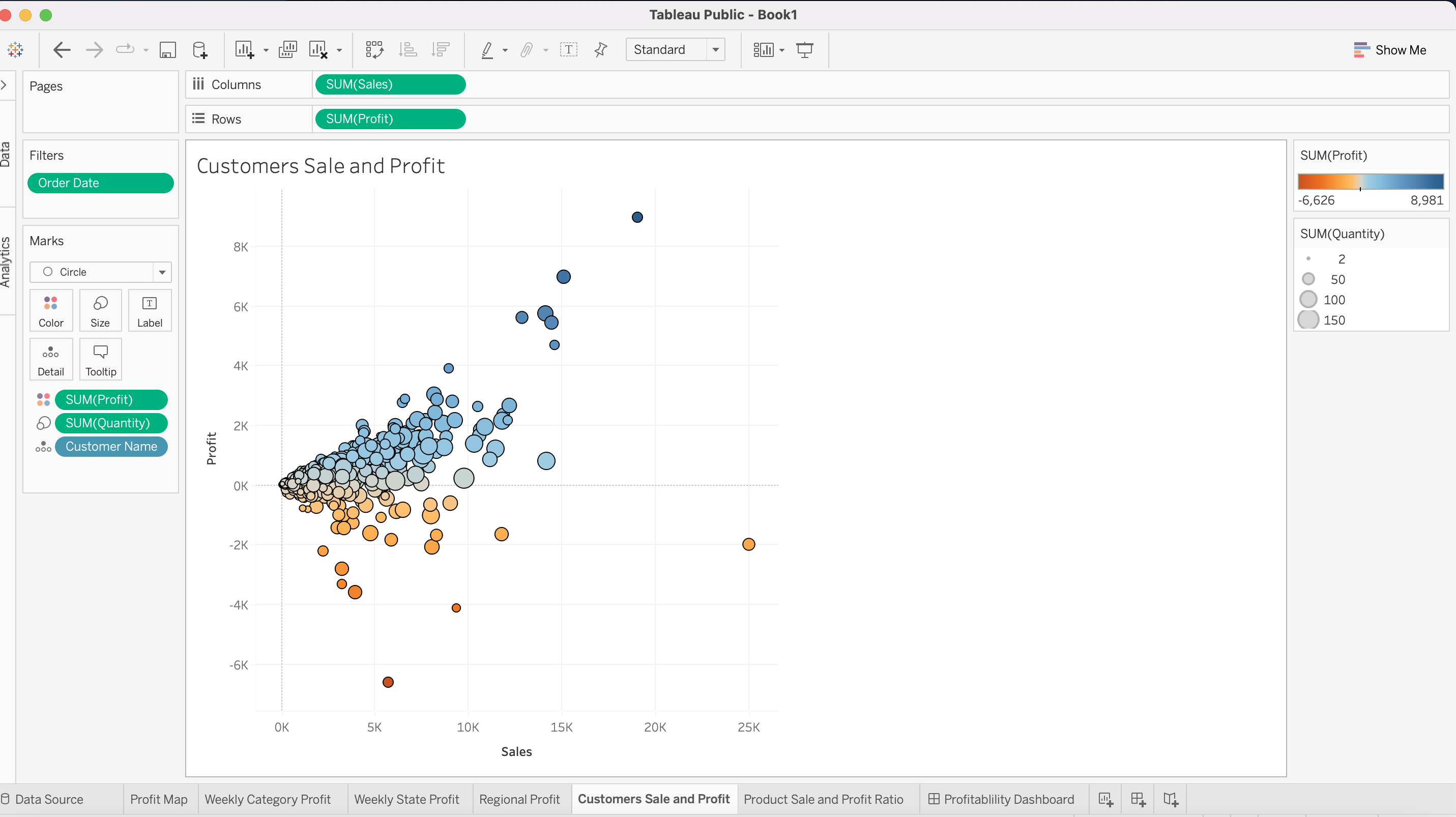Click the Swap Rows and Columns icon

pos(374,50)
